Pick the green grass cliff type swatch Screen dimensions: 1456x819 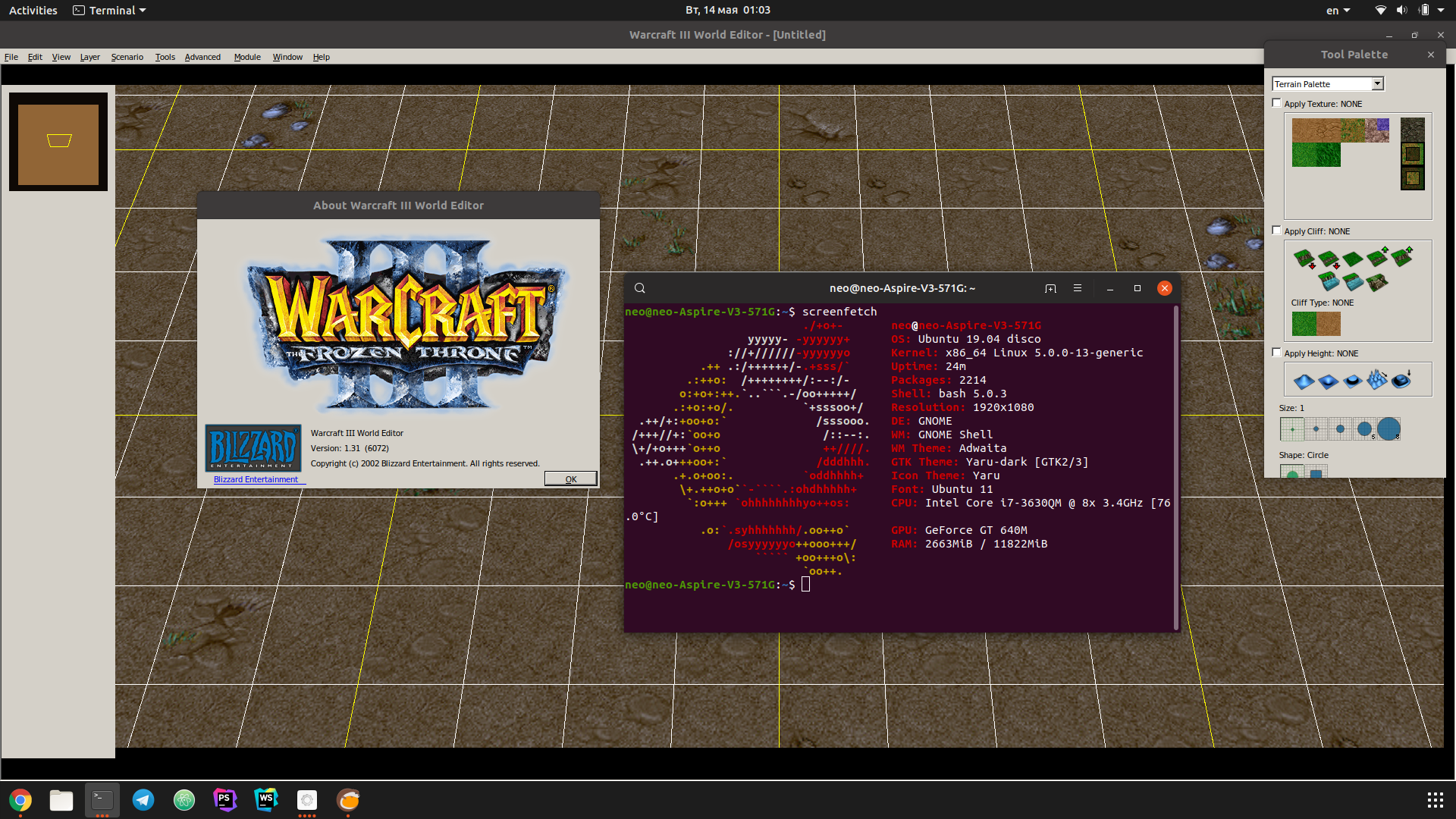click(1304, 324)
